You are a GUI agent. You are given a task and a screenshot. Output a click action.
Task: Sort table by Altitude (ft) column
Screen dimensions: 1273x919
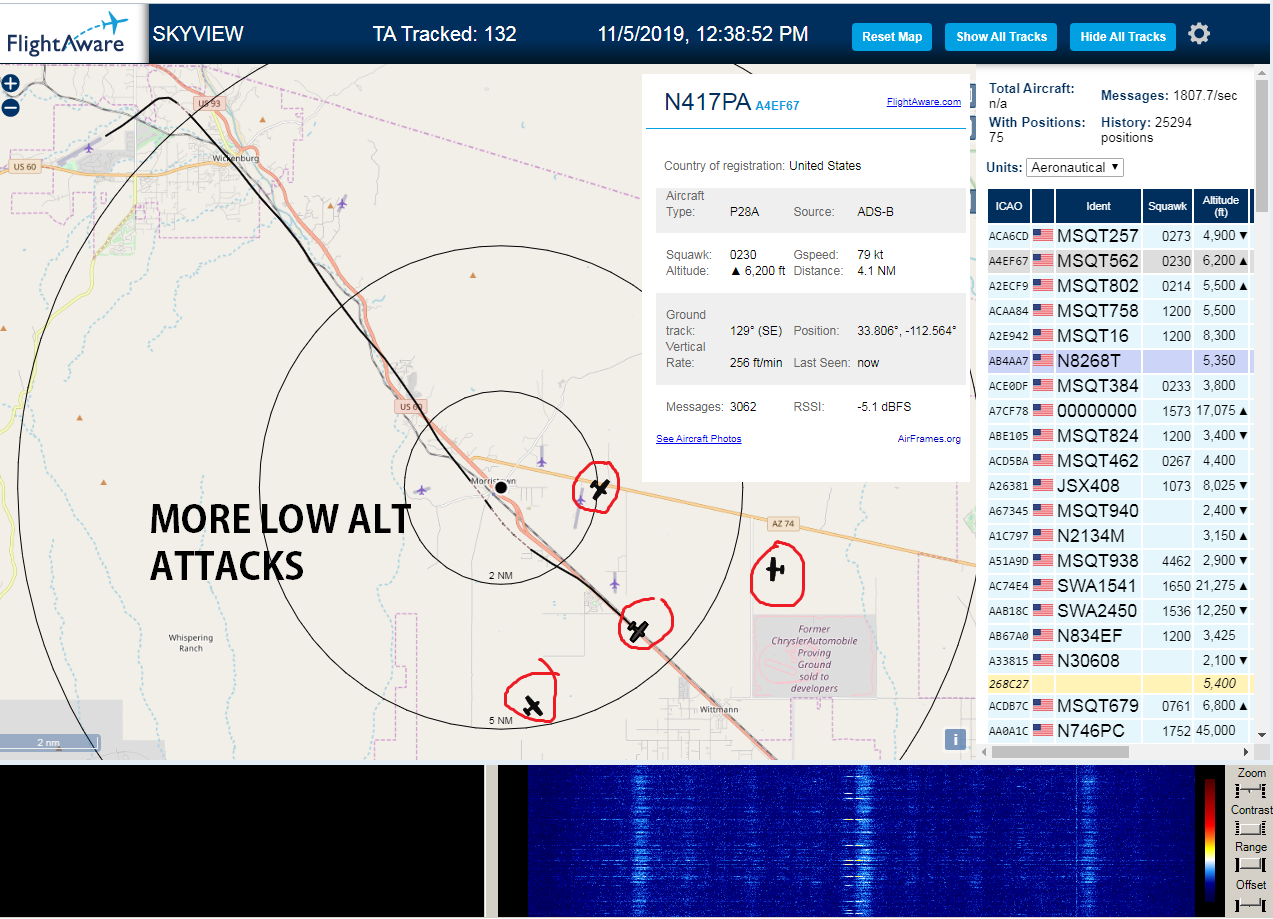[x=1221, y=206]
